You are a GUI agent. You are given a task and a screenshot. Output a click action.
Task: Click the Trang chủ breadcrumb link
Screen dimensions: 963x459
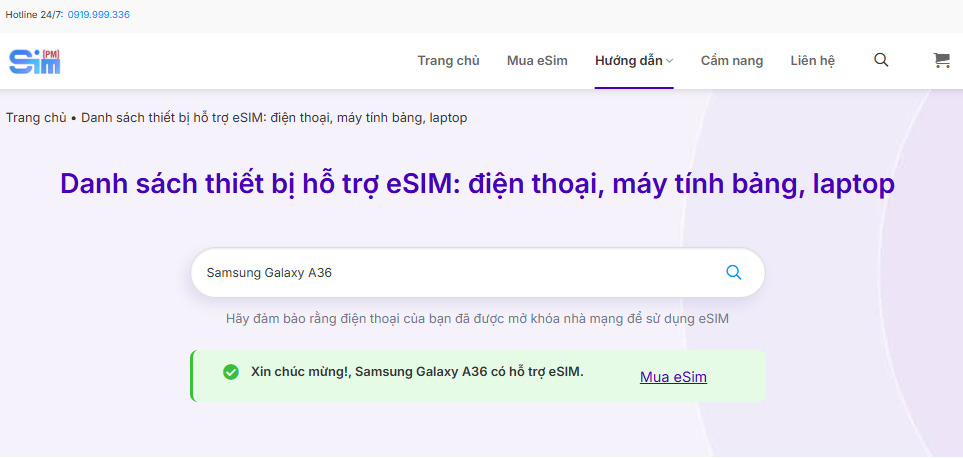(36, 117)
